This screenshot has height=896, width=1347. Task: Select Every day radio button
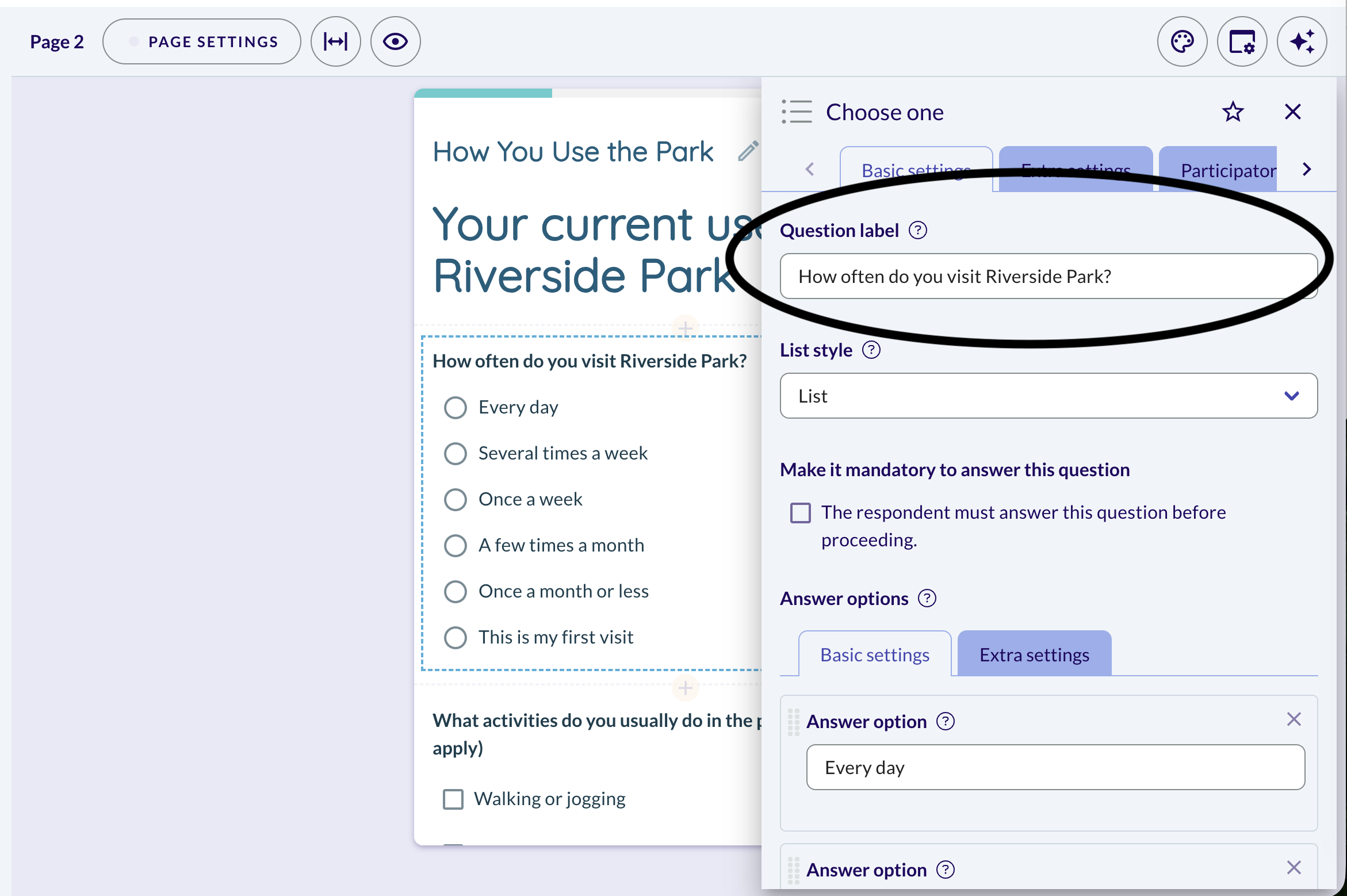455,407
